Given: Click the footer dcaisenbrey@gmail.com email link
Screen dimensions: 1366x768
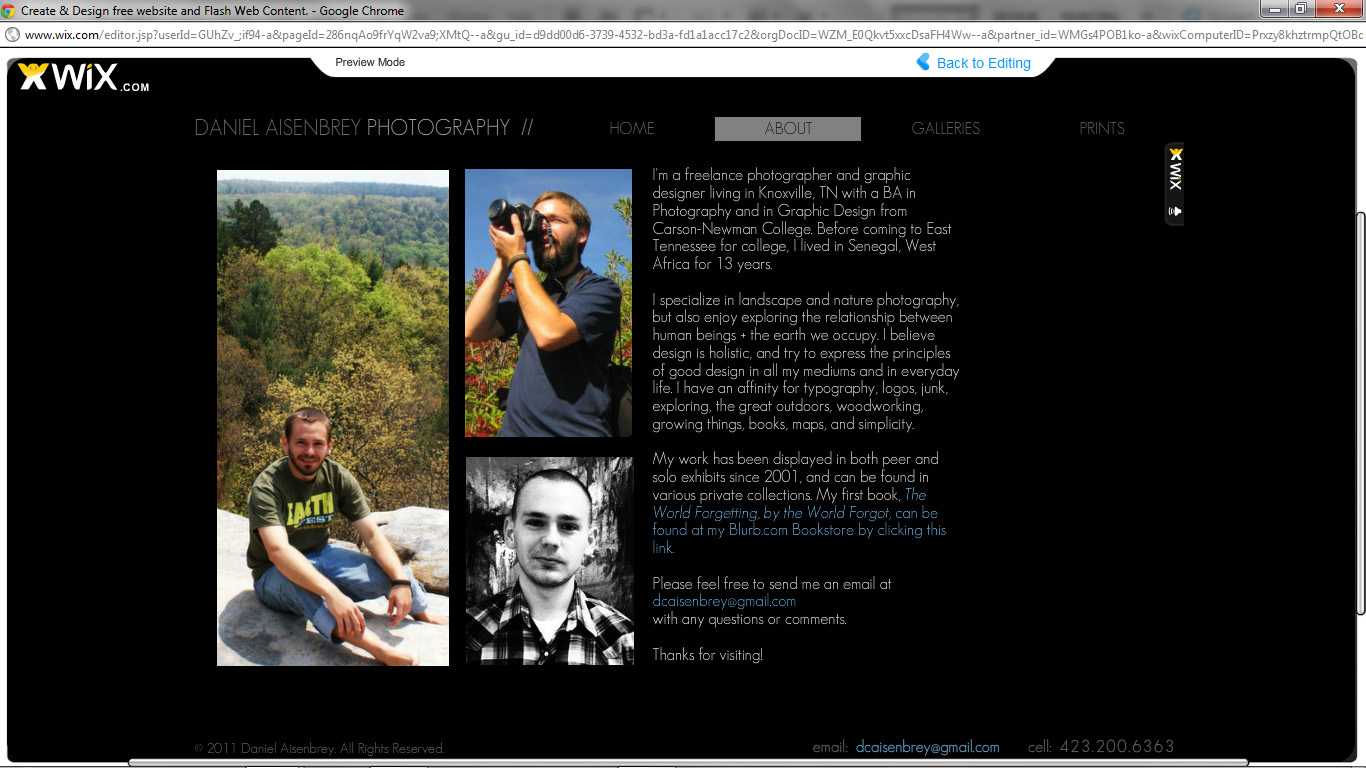Looking at the screenshot, I should point(928,747).
